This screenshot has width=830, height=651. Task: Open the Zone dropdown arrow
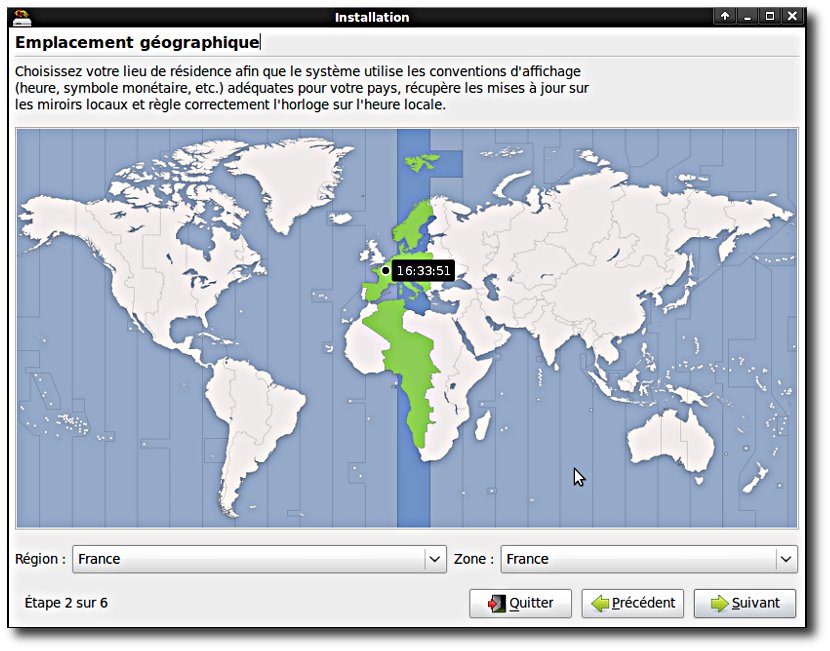coord(786,559)
